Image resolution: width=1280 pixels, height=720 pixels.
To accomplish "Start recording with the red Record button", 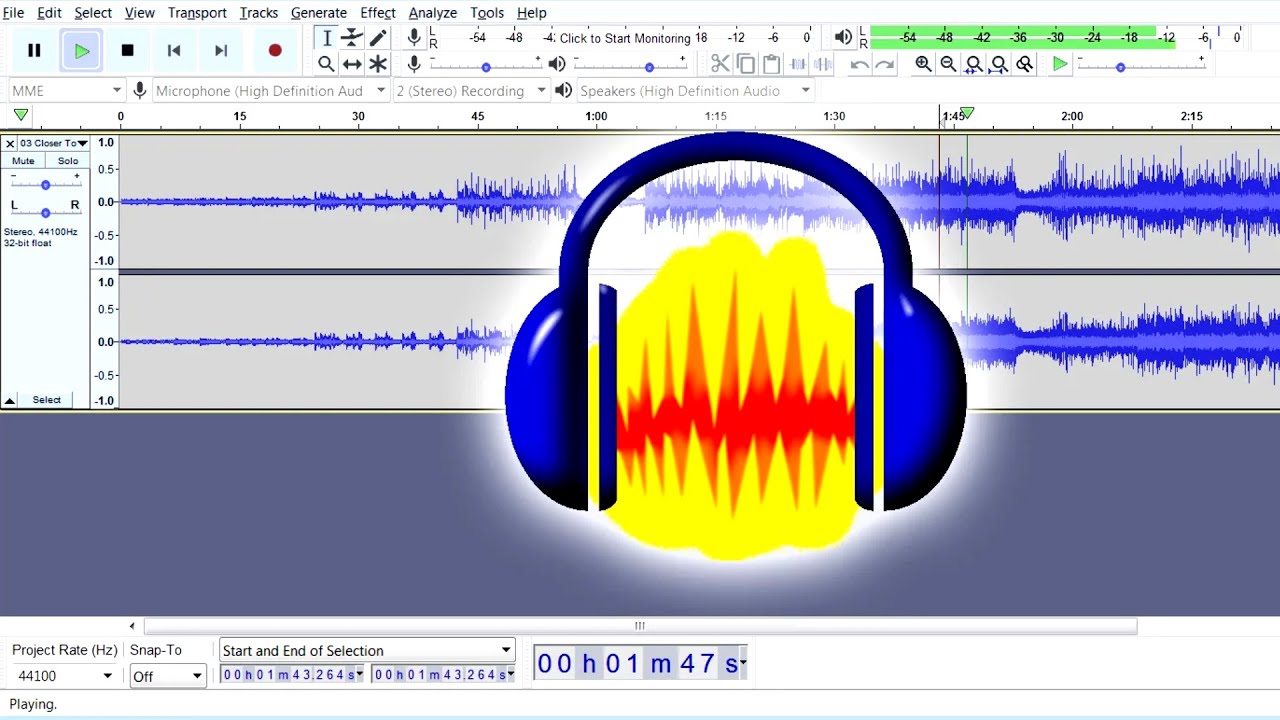I will 275,50.
